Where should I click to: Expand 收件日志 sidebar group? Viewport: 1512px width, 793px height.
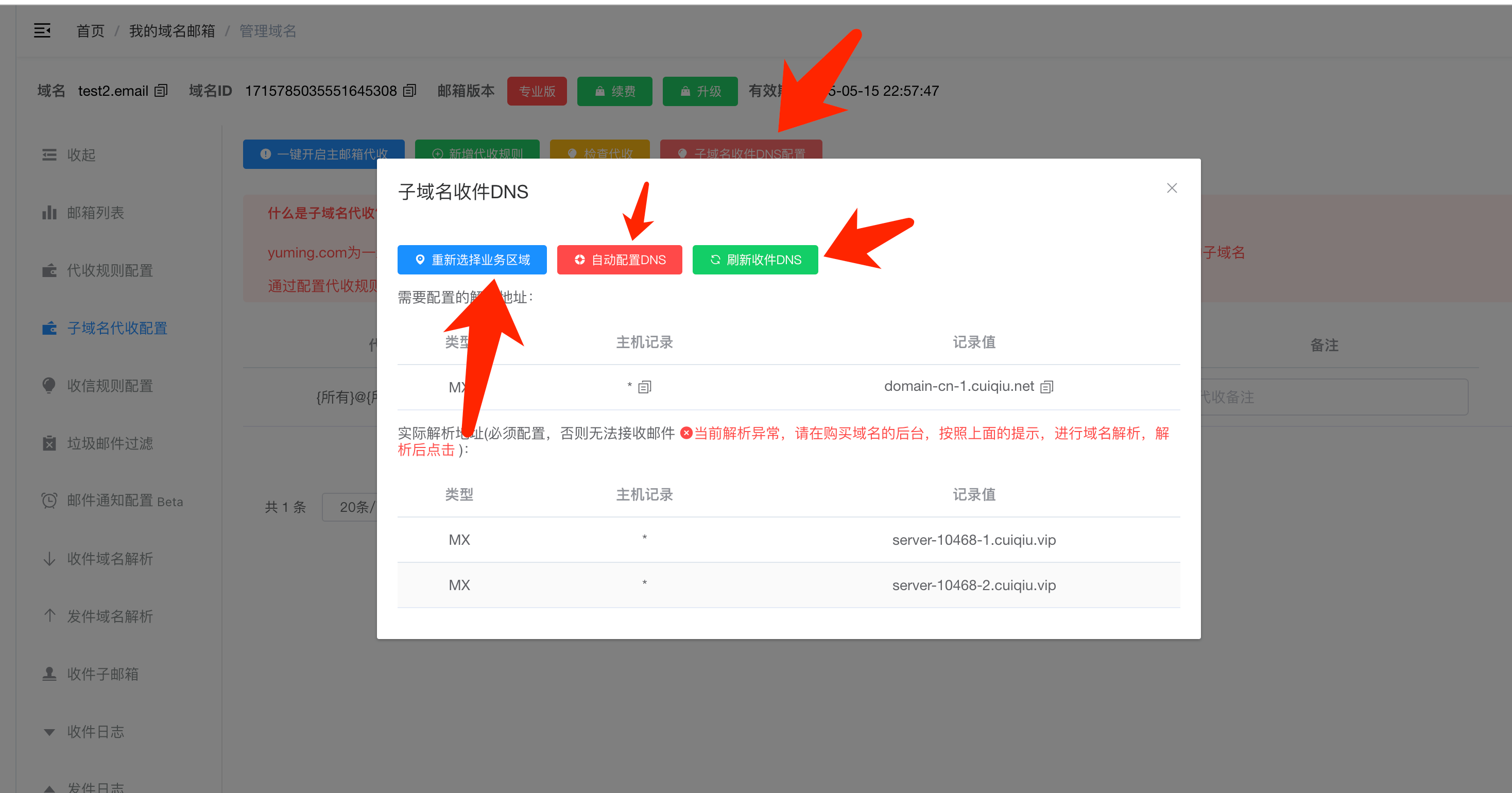click(83, 731)
